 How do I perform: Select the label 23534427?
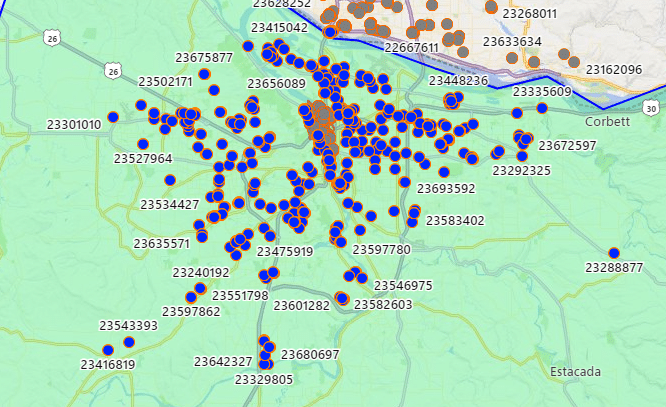point(170,204)
